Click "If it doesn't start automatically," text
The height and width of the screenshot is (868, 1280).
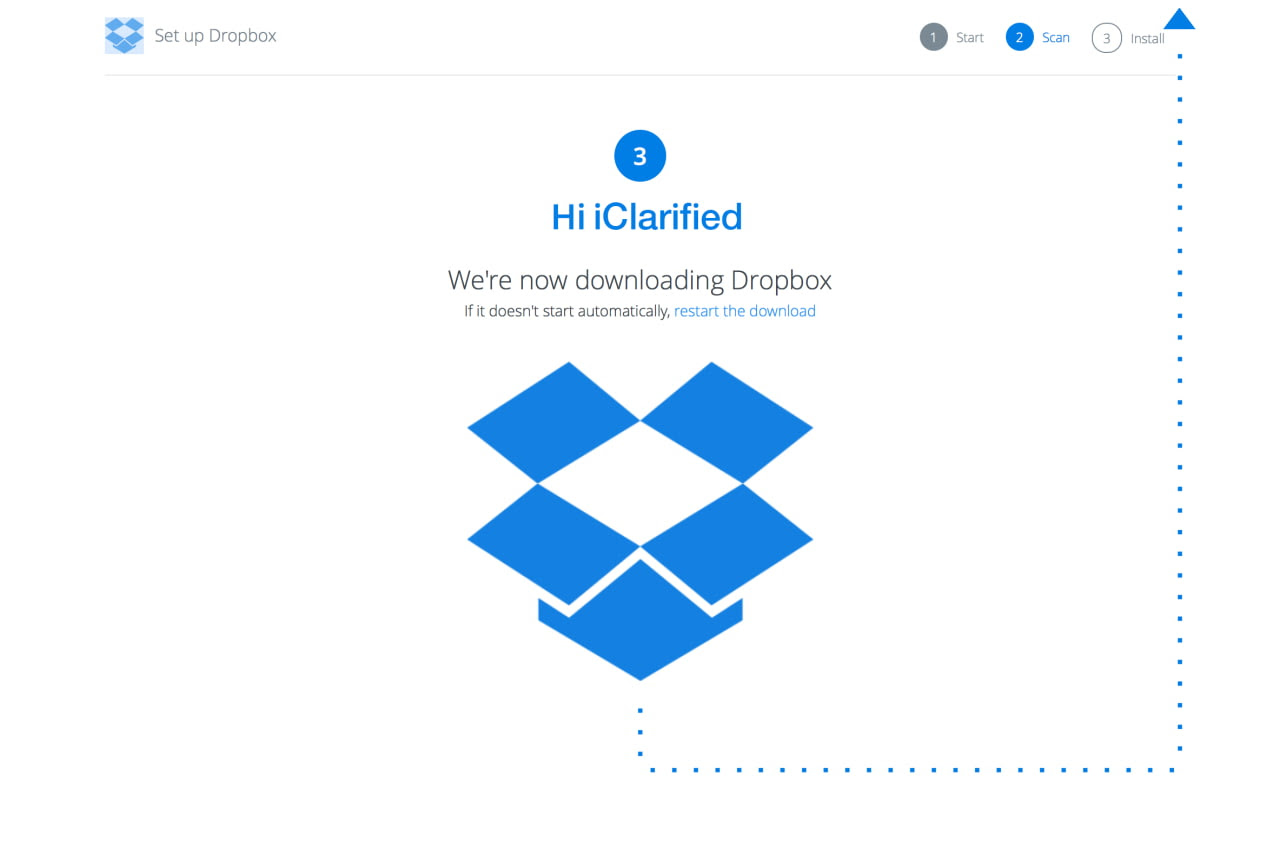click(567, 311)
